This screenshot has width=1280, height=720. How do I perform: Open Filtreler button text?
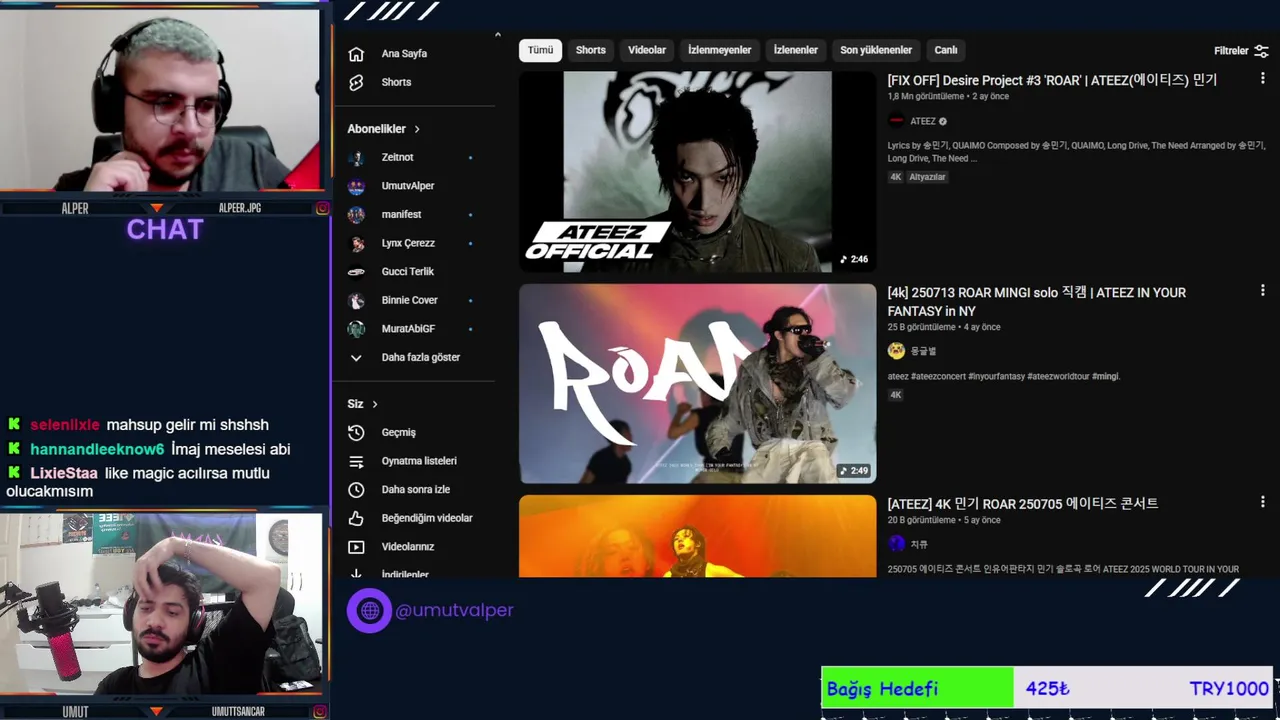coord(1231,51)
